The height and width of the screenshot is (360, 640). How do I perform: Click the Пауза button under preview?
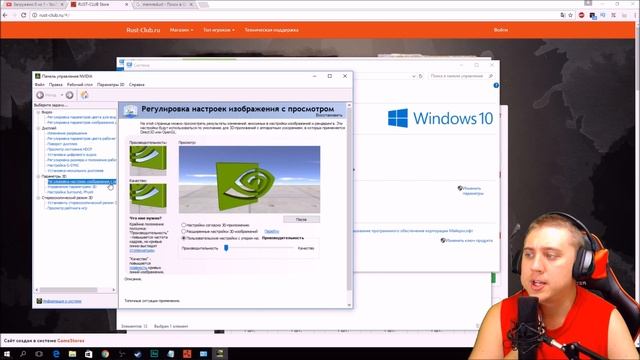301,220
